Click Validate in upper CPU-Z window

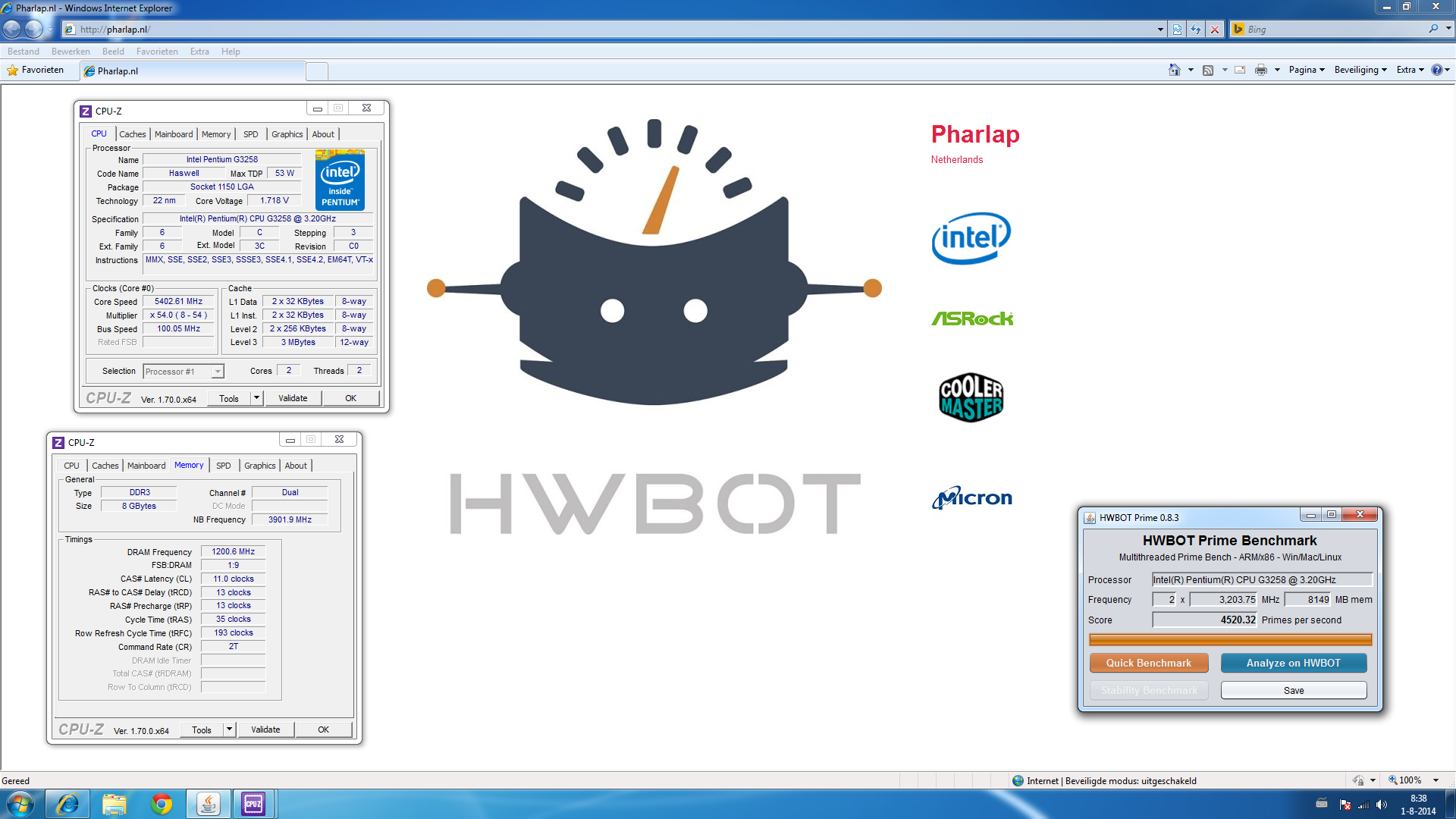[x=293, y=398]
